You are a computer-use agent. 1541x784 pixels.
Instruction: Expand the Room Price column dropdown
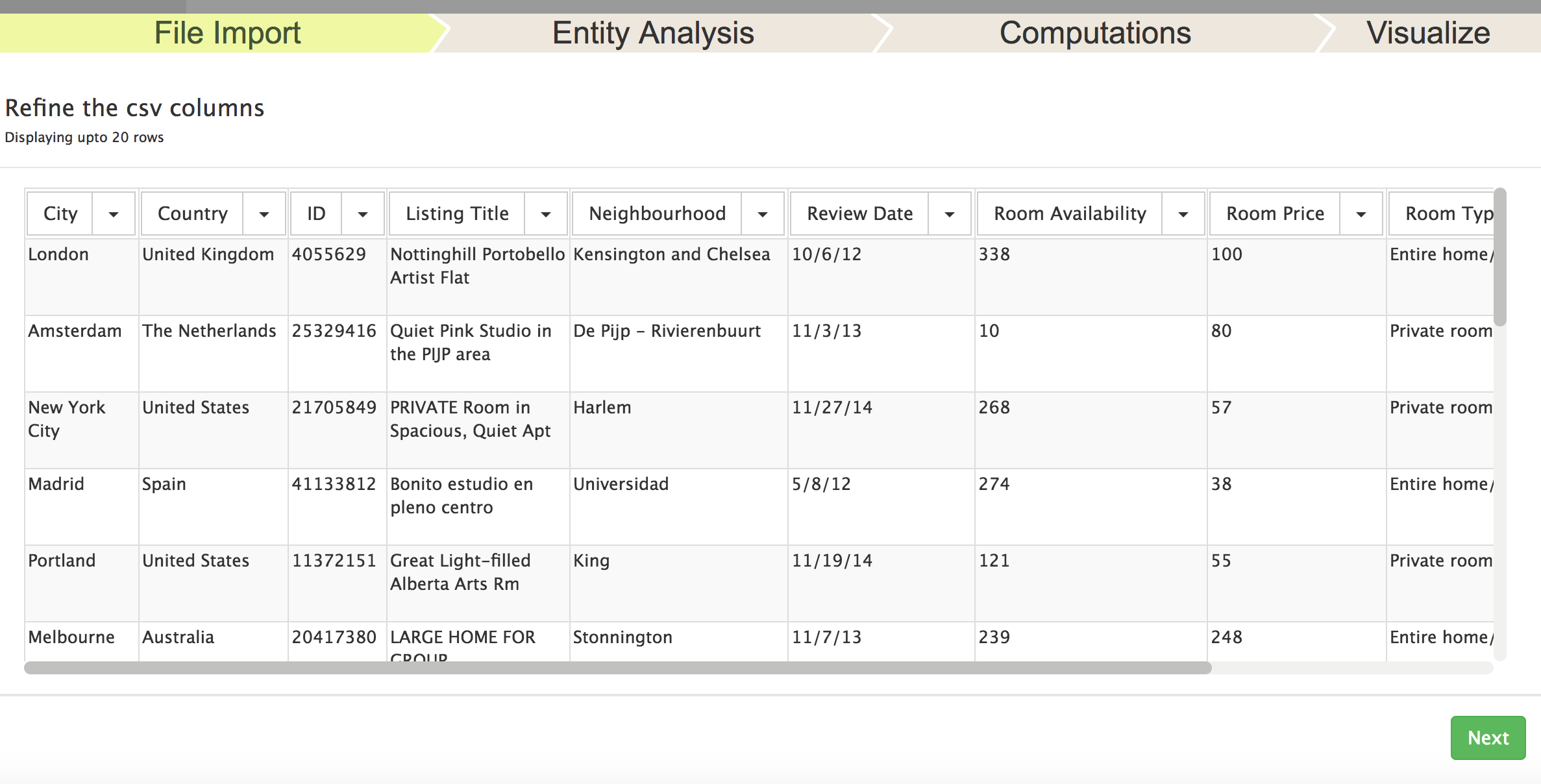click(1361, 214)
